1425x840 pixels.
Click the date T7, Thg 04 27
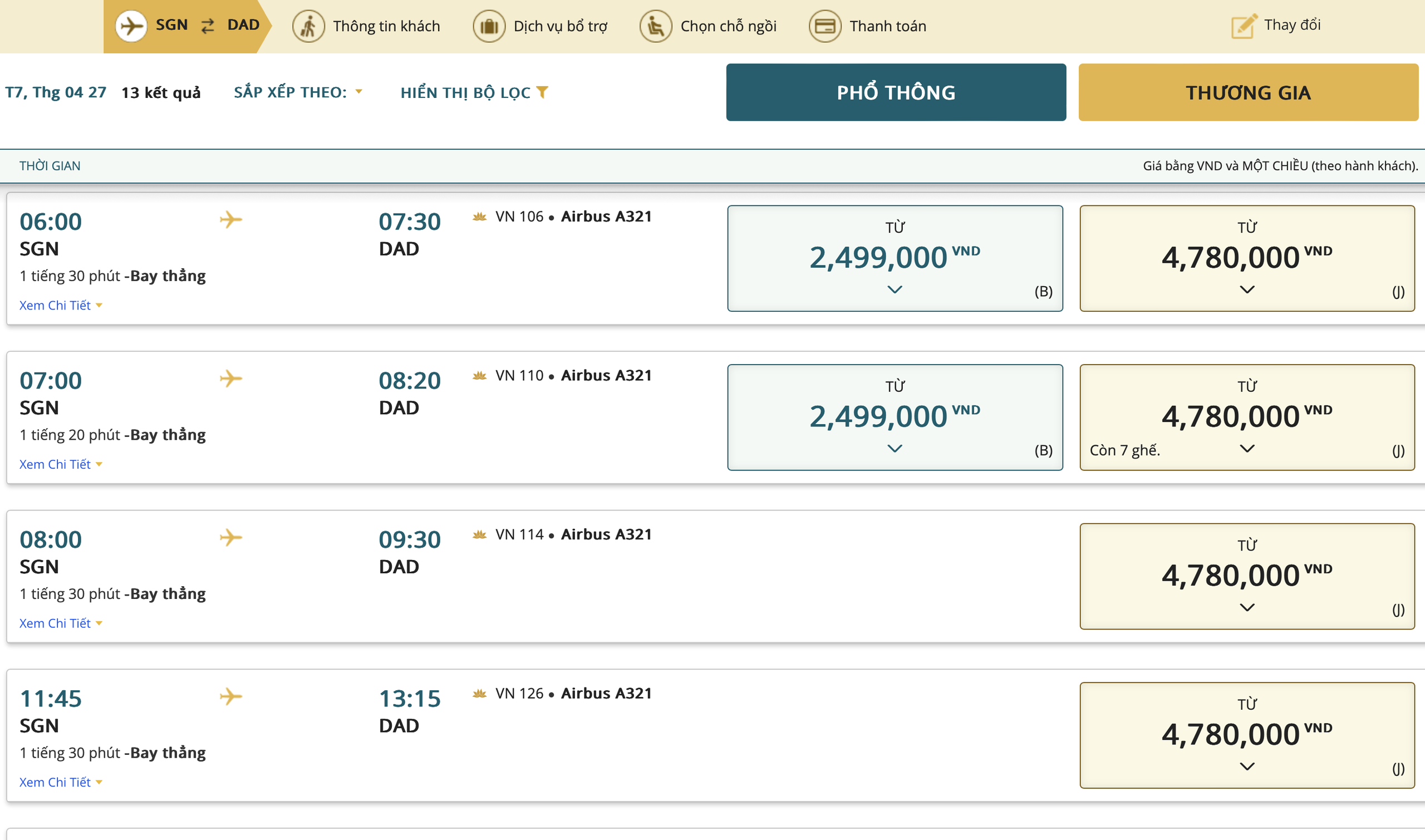pos(56,92)
